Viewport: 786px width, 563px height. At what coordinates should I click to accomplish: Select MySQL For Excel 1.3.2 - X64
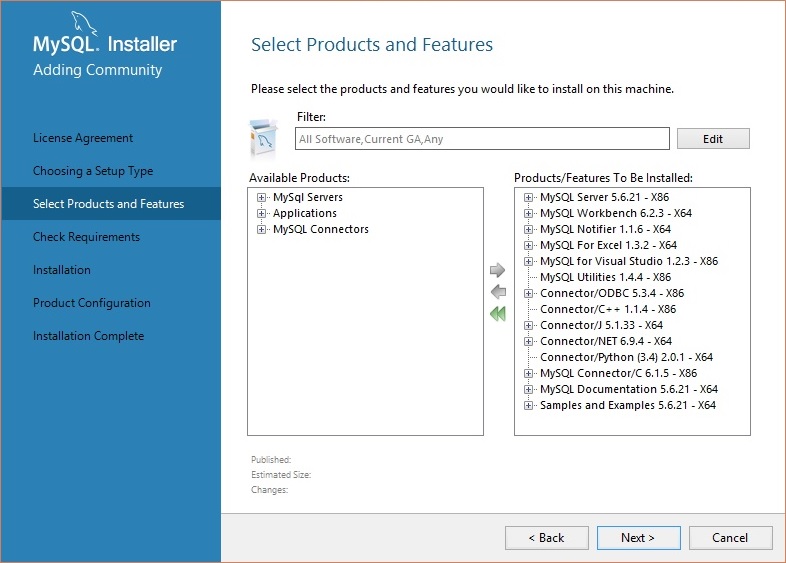(x=609, y=246)
